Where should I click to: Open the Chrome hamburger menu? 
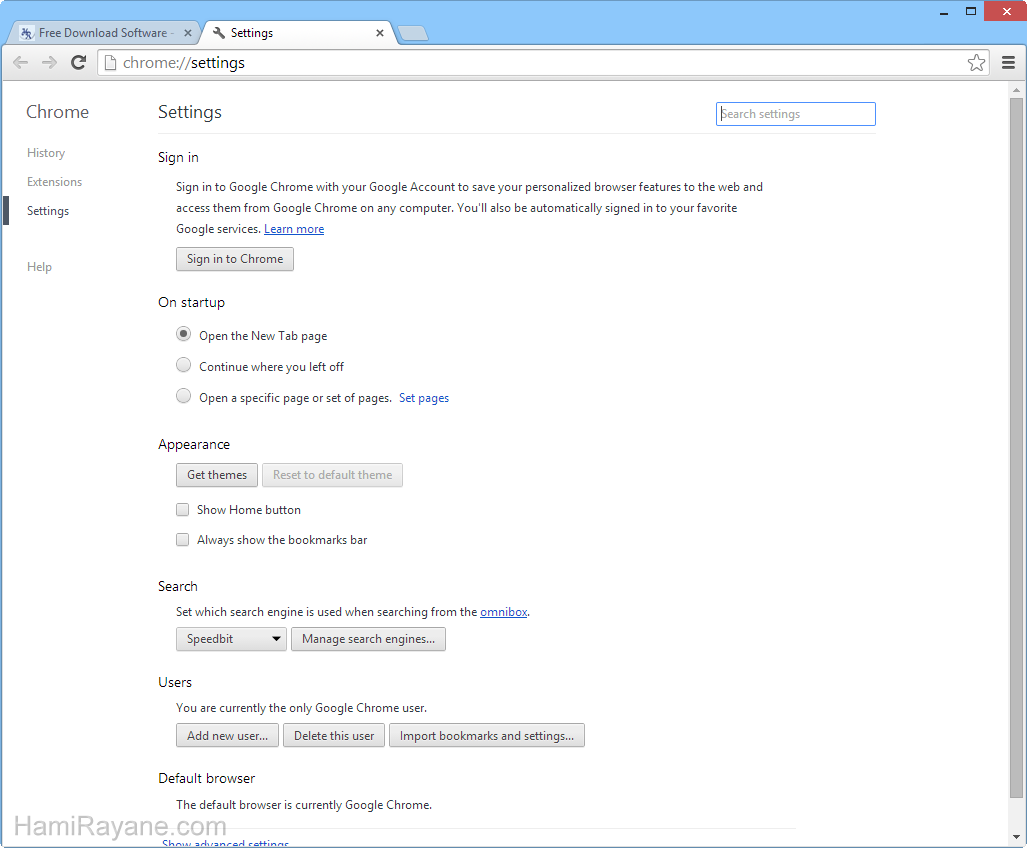(x=1008, y=63)
